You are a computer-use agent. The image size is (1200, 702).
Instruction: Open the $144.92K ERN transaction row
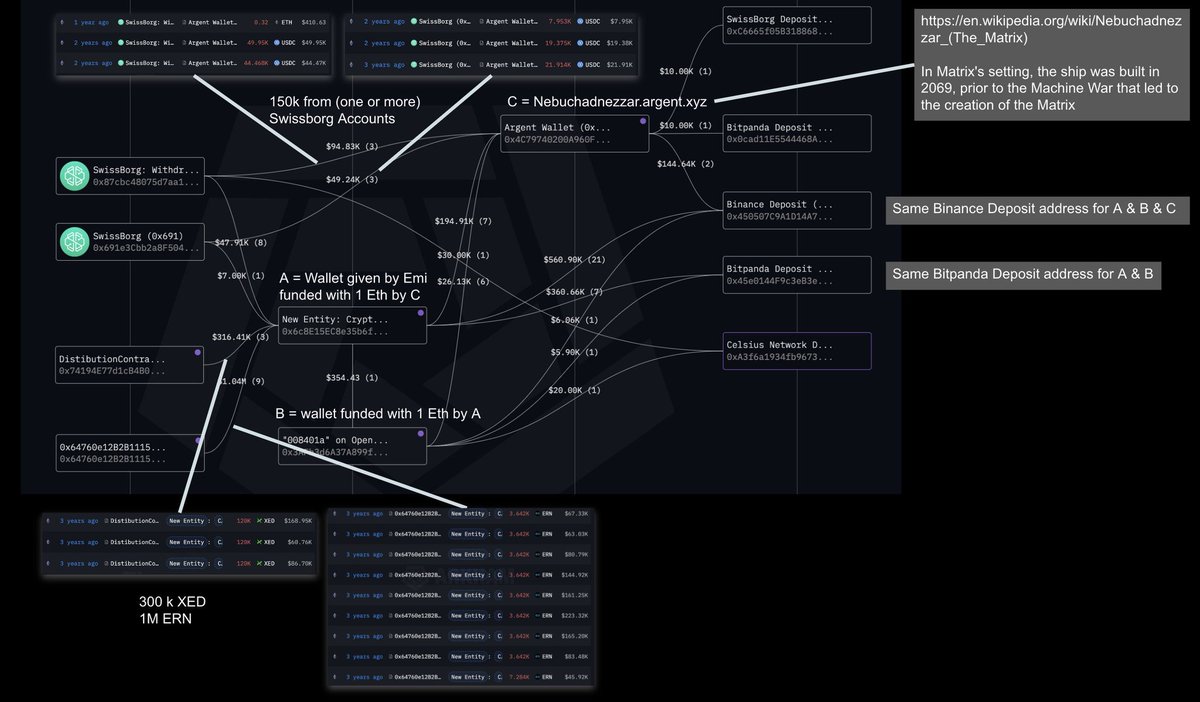(463, 575)
